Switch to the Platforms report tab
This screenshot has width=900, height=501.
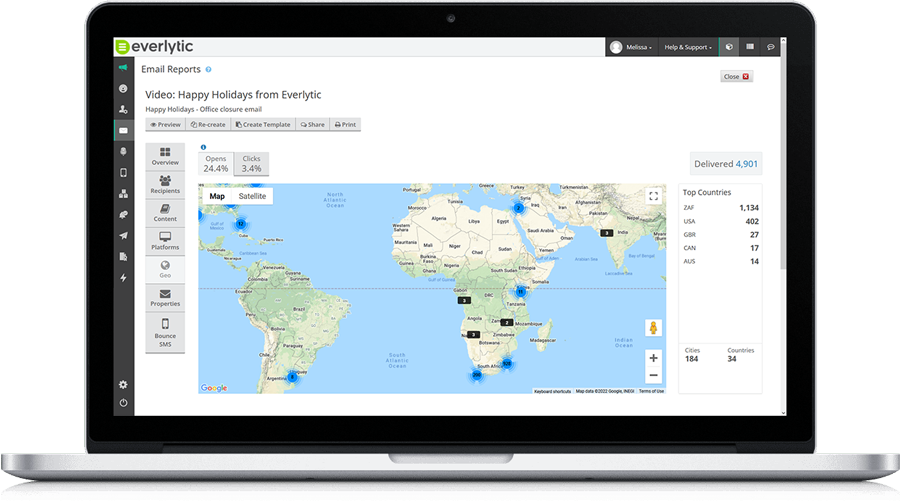[165, 240]
